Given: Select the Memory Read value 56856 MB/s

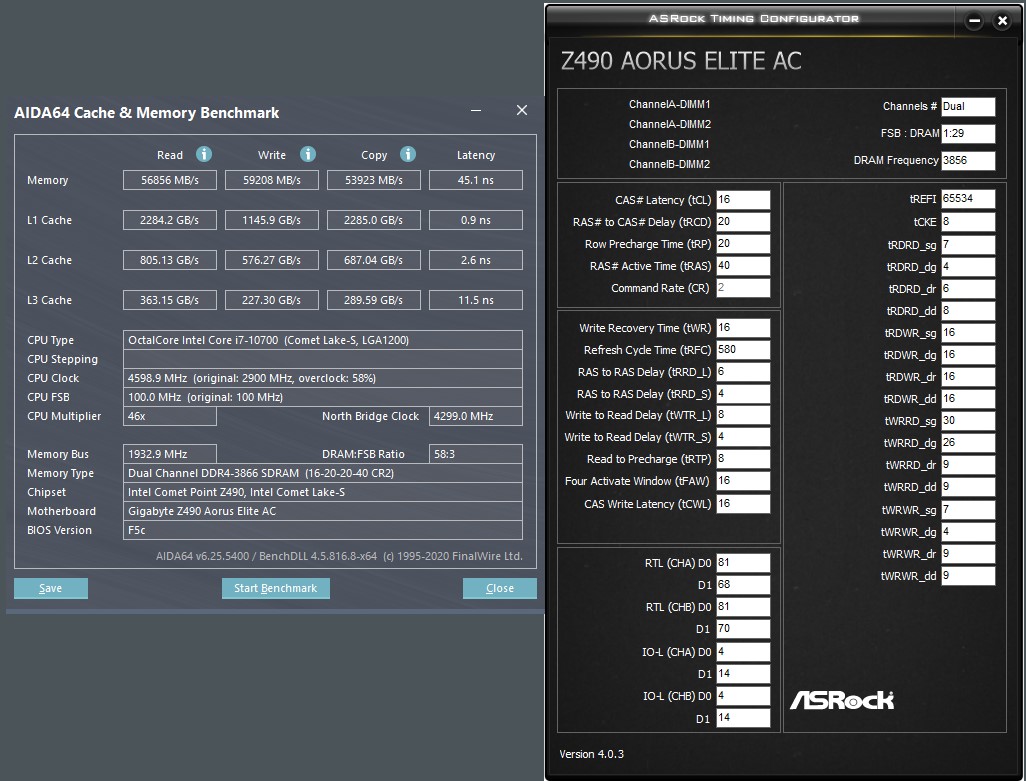Looking at the screenshot, I should click(169, 180).
